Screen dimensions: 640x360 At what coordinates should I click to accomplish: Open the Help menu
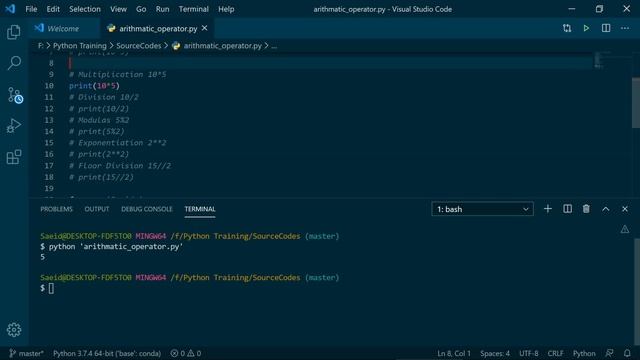click(x=226, y=9)
